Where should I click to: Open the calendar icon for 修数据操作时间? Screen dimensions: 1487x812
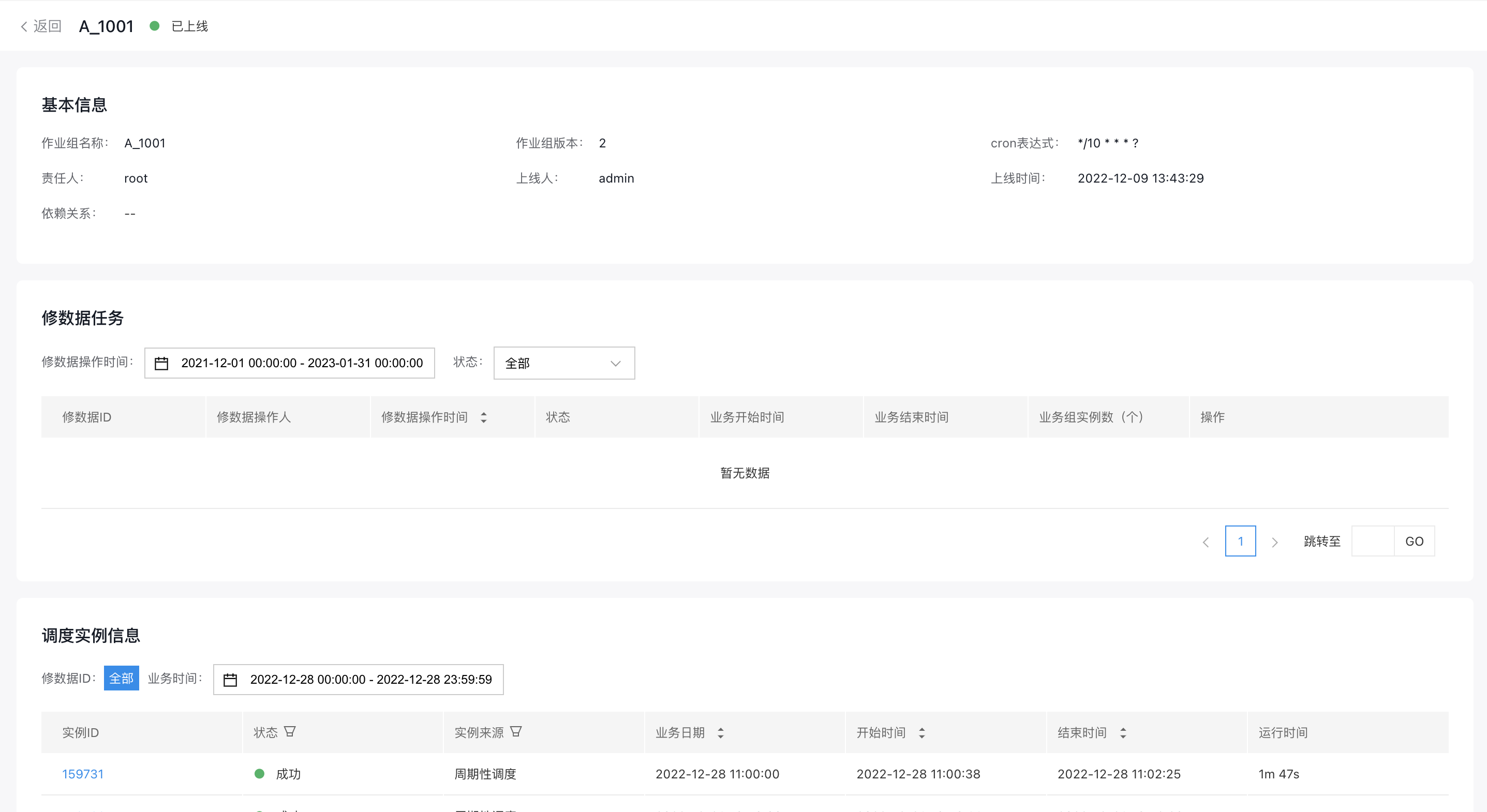click(x=161, y=363)
